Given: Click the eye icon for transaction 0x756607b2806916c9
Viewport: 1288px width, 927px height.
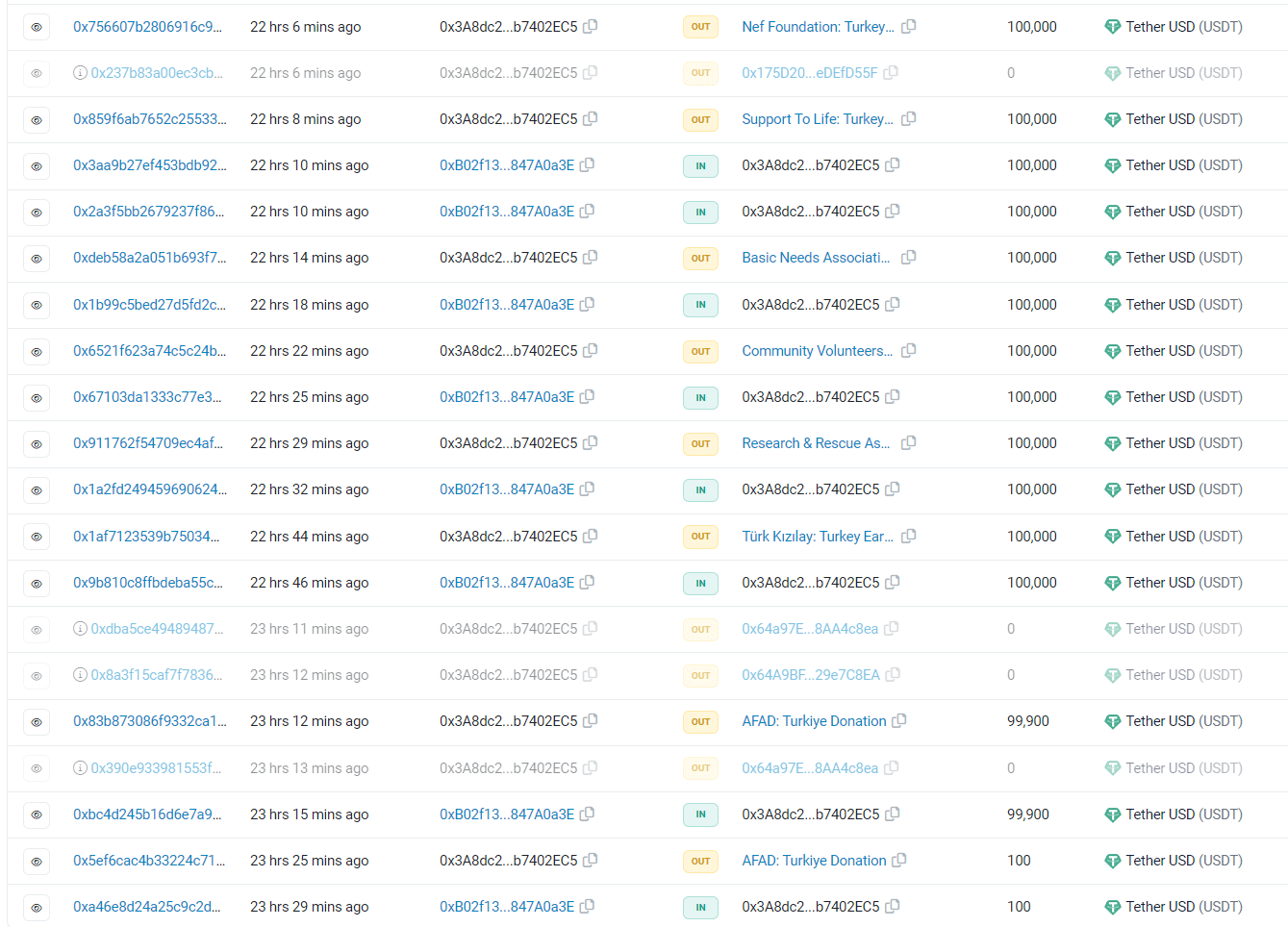Looking at the screenshot, I should (37, 27).
